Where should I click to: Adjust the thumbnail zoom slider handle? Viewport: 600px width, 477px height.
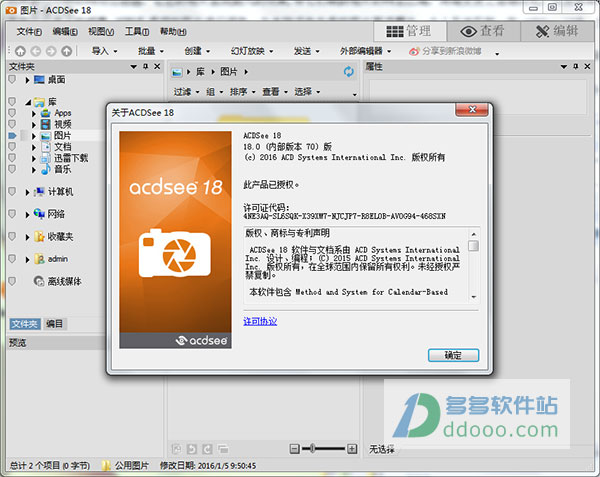click(313, 448)
